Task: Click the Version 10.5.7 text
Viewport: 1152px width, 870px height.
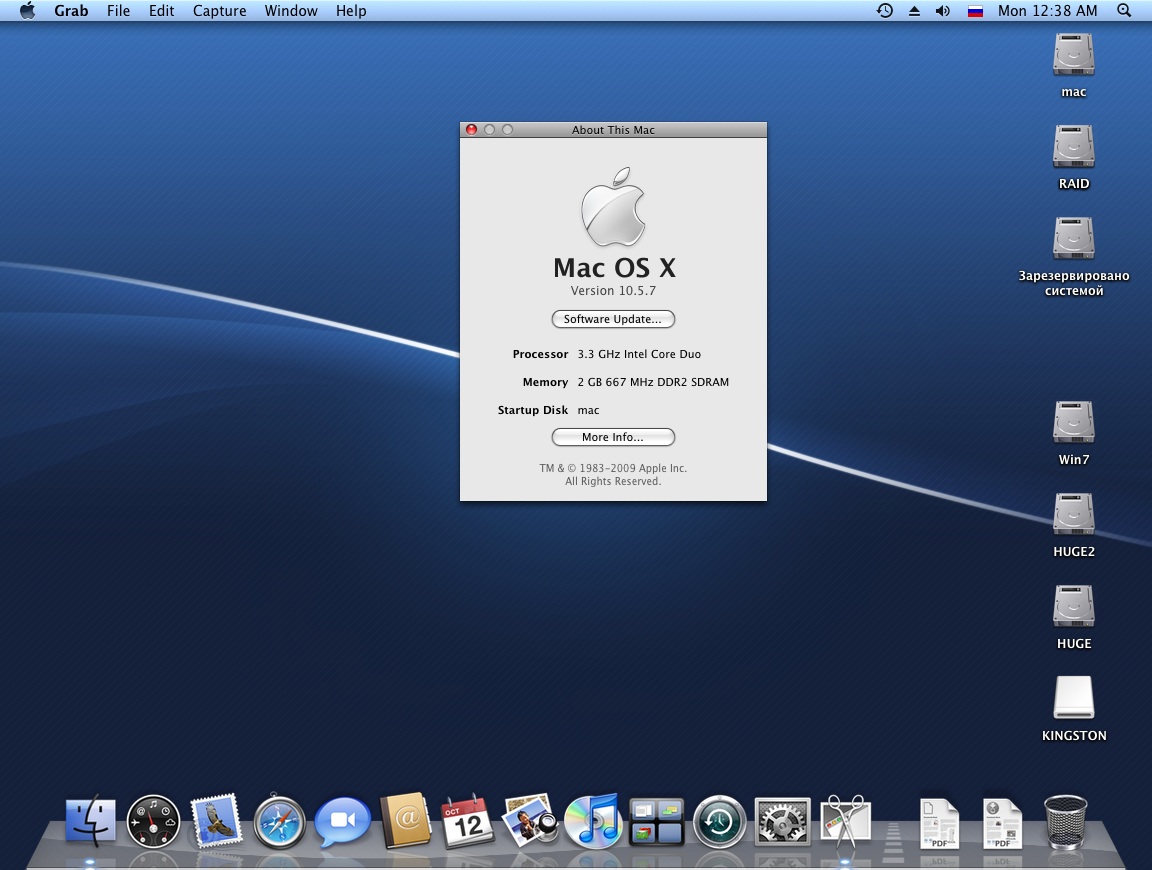Action: tap(613, 291)
